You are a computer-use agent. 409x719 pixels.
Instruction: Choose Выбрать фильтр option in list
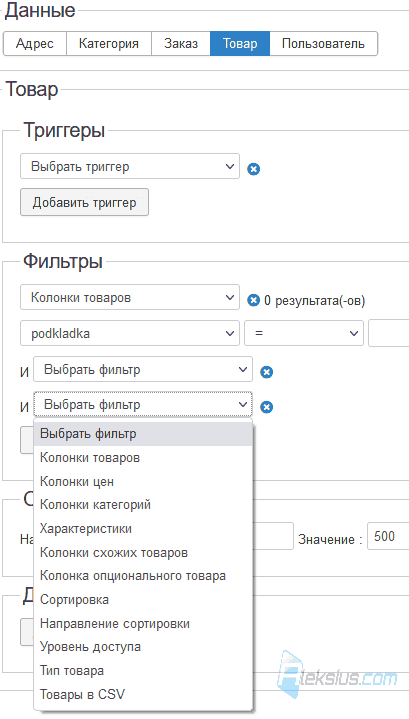143,434
